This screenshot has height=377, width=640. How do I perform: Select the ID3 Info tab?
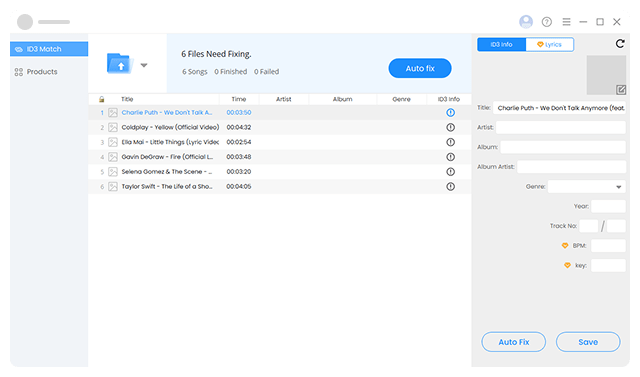tap(502, 44)
